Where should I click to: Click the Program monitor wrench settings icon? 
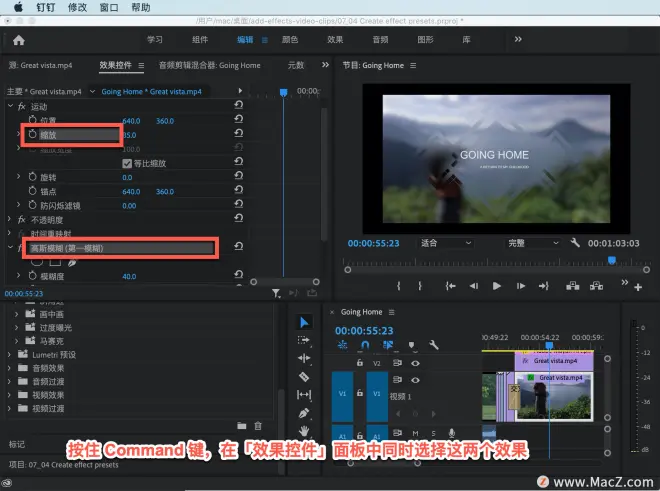(575, 243)
